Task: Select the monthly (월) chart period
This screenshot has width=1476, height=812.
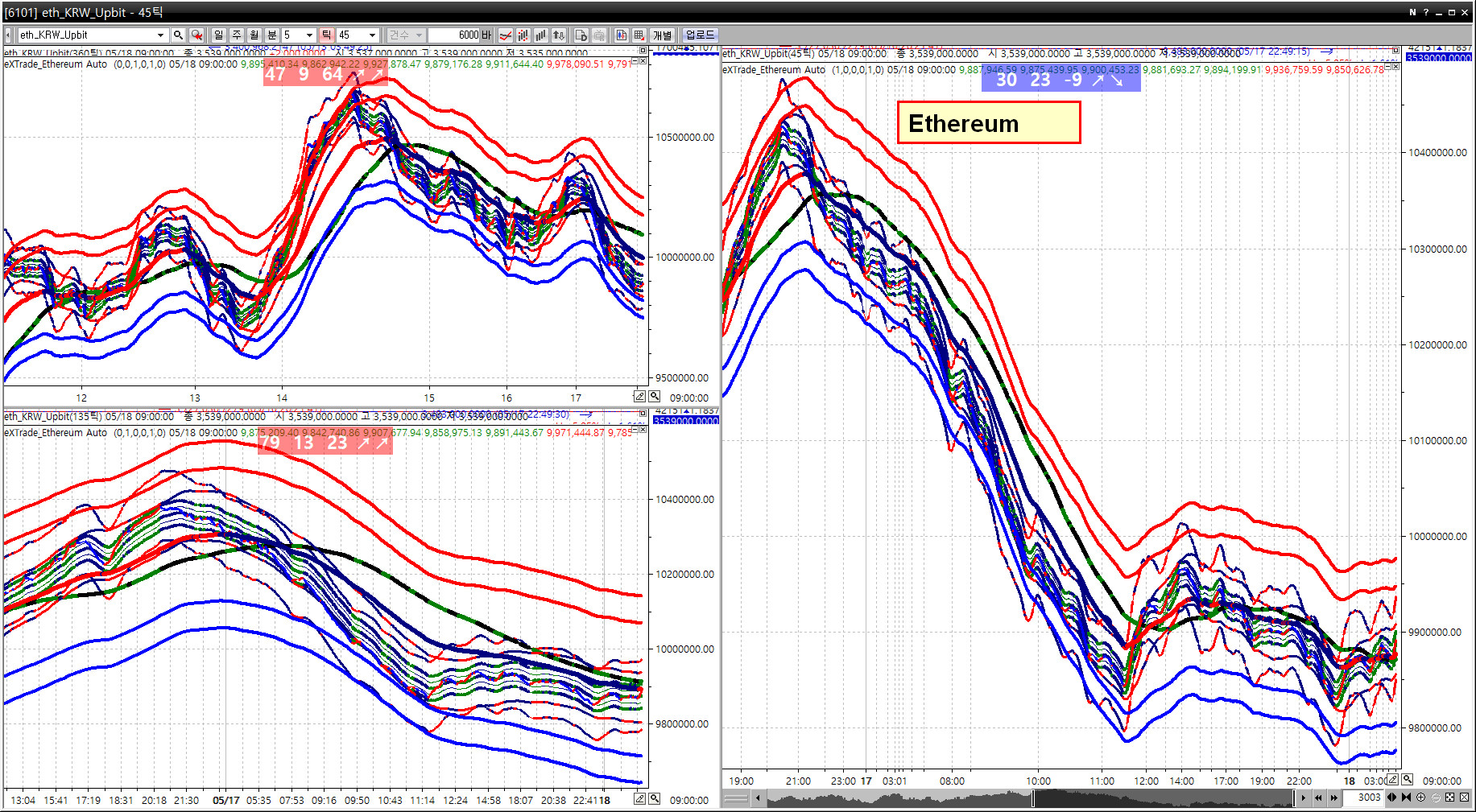Action: pos(254,35)
